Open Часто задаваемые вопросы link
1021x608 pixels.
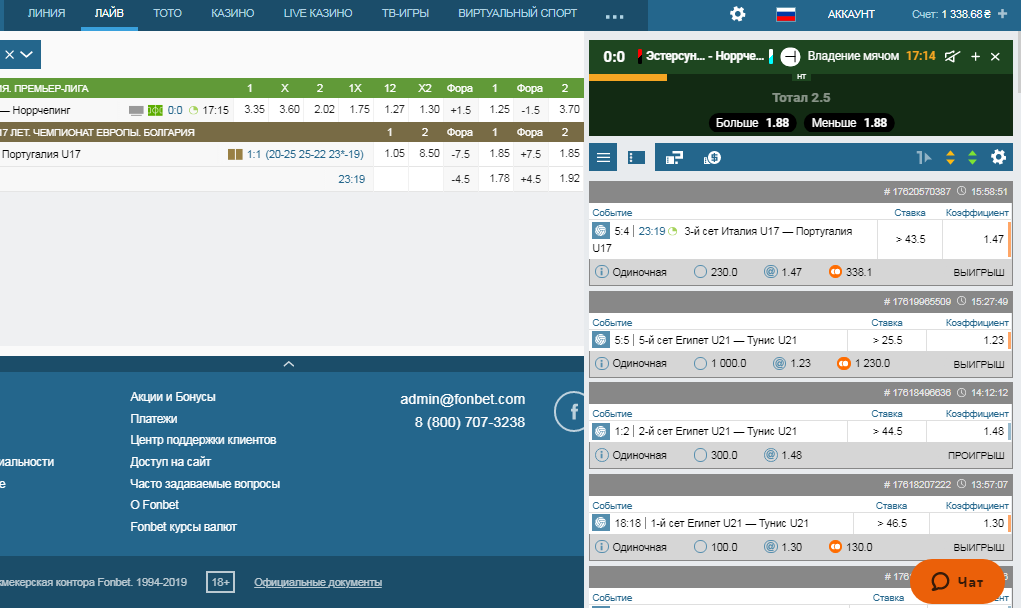coord(205,484)
